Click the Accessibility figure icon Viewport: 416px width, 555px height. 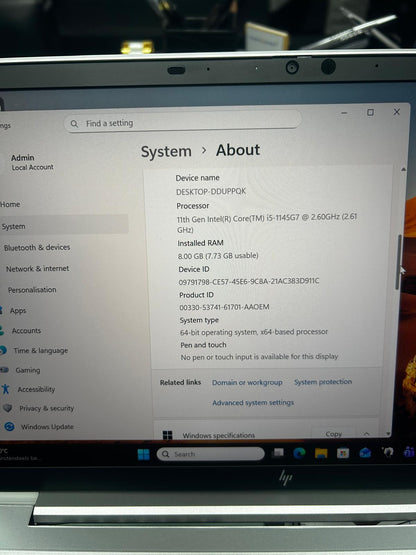click(6, 389)
